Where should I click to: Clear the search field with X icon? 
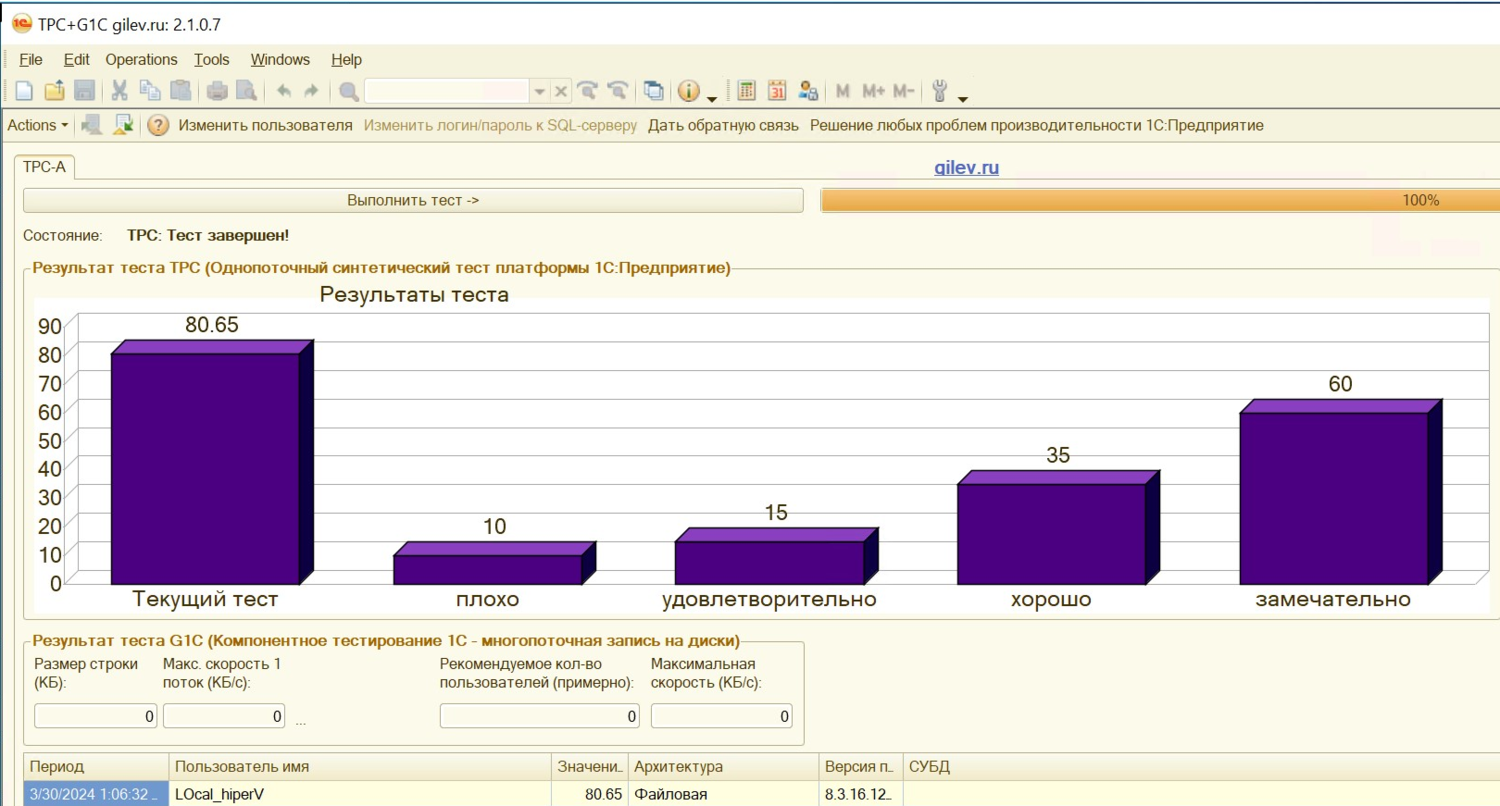coord(561,91)
